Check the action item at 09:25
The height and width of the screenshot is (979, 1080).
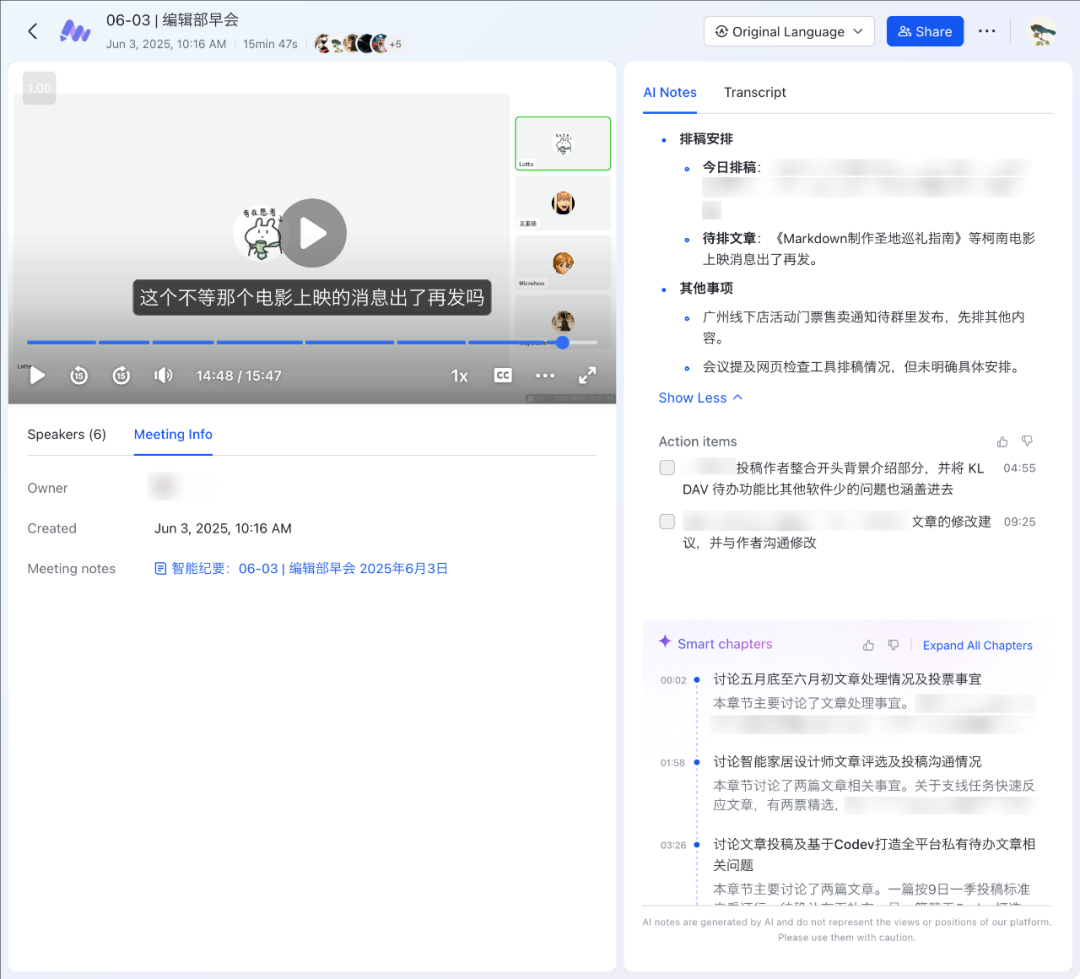coord(667,522)
